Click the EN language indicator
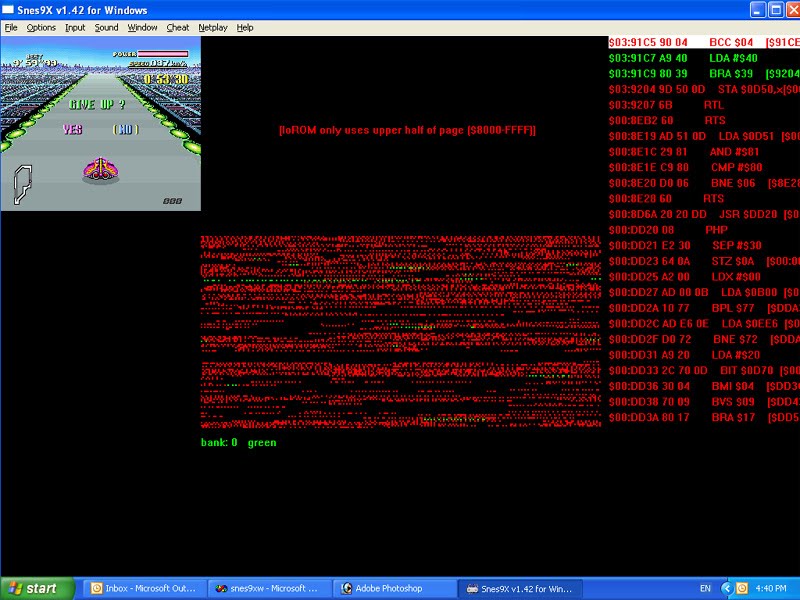800x600 pixels. (705, 588)
